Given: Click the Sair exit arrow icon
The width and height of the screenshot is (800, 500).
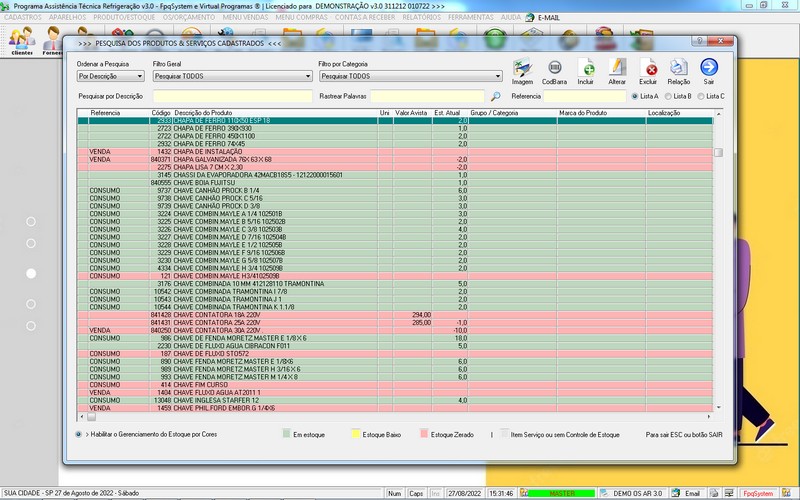Looking at the screenshot, I should point(709,69).
